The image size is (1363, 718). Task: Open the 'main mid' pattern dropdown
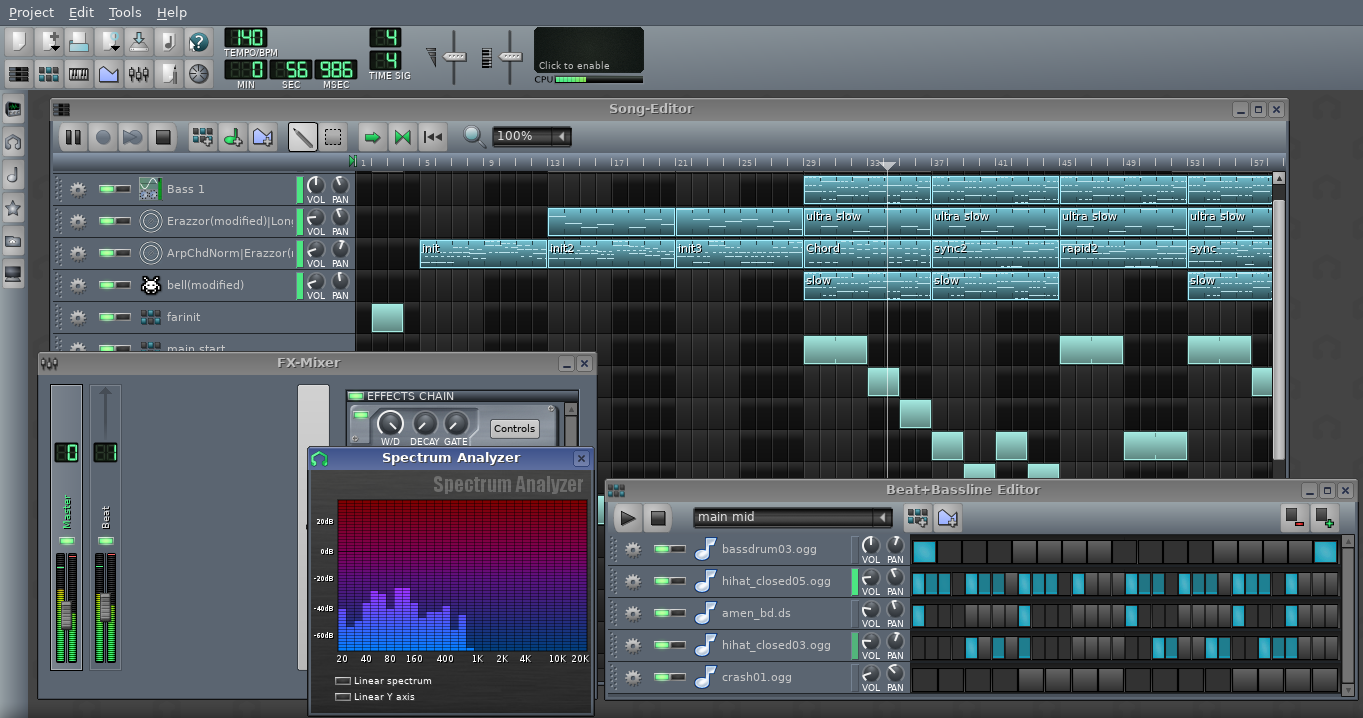click(792, 517)
